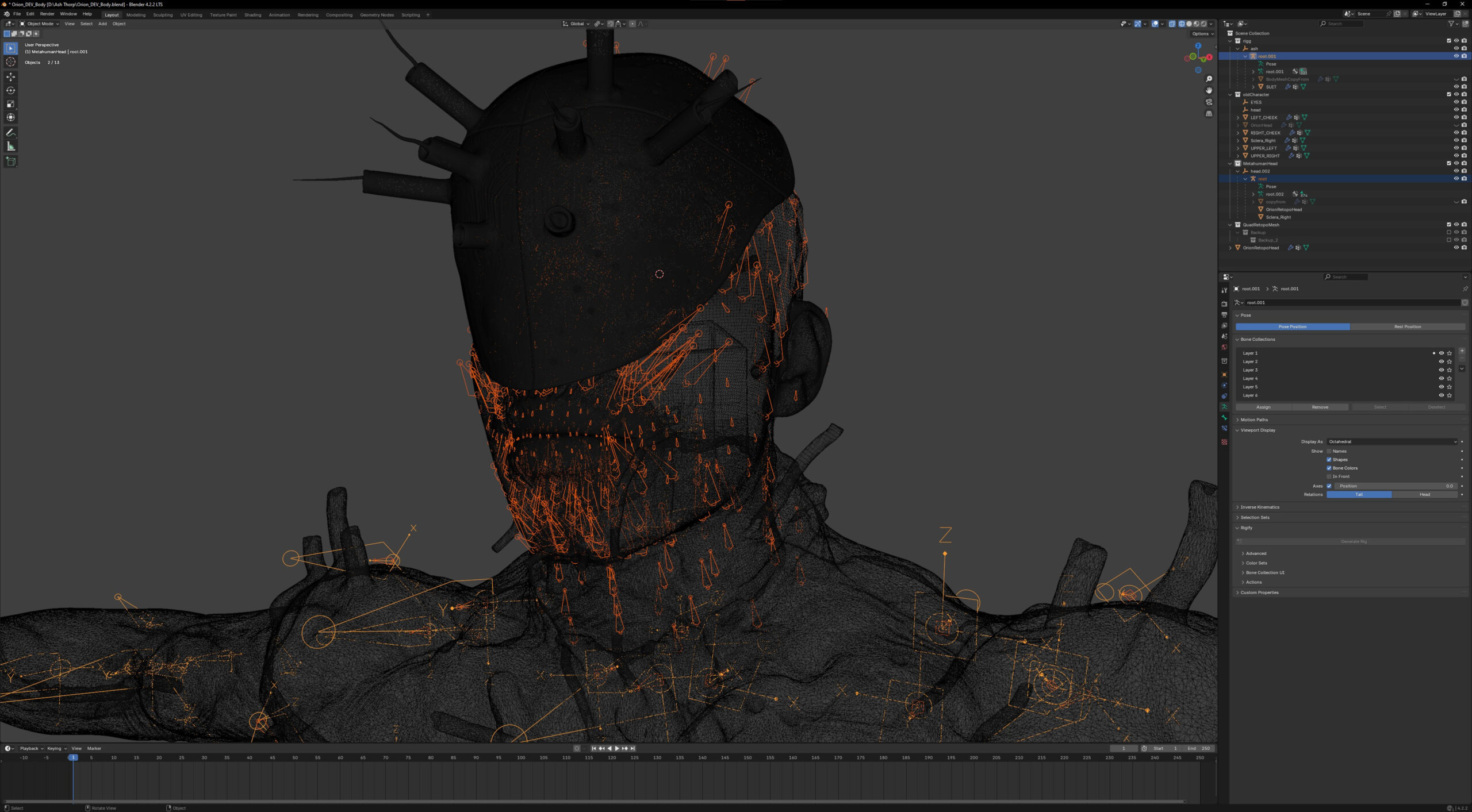The height and width of the screenshot is (812, 1472).
Task: Star bone collection Layer 1 as solo
Action: (x=1449, y=353)
